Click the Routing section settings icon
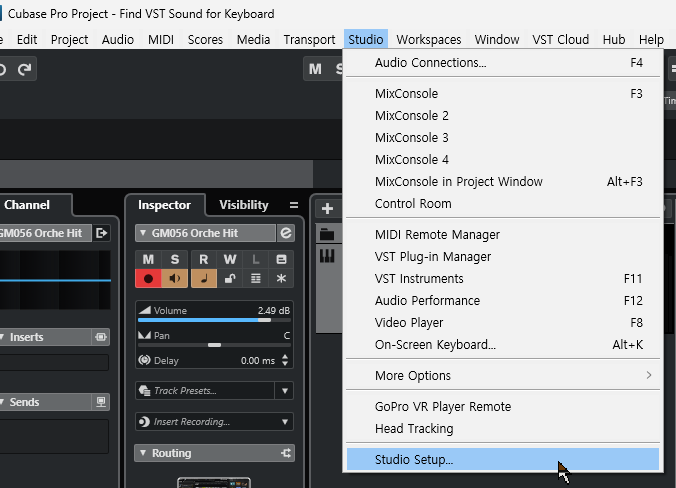Screen dimensions: 676x488 (286, 453)
